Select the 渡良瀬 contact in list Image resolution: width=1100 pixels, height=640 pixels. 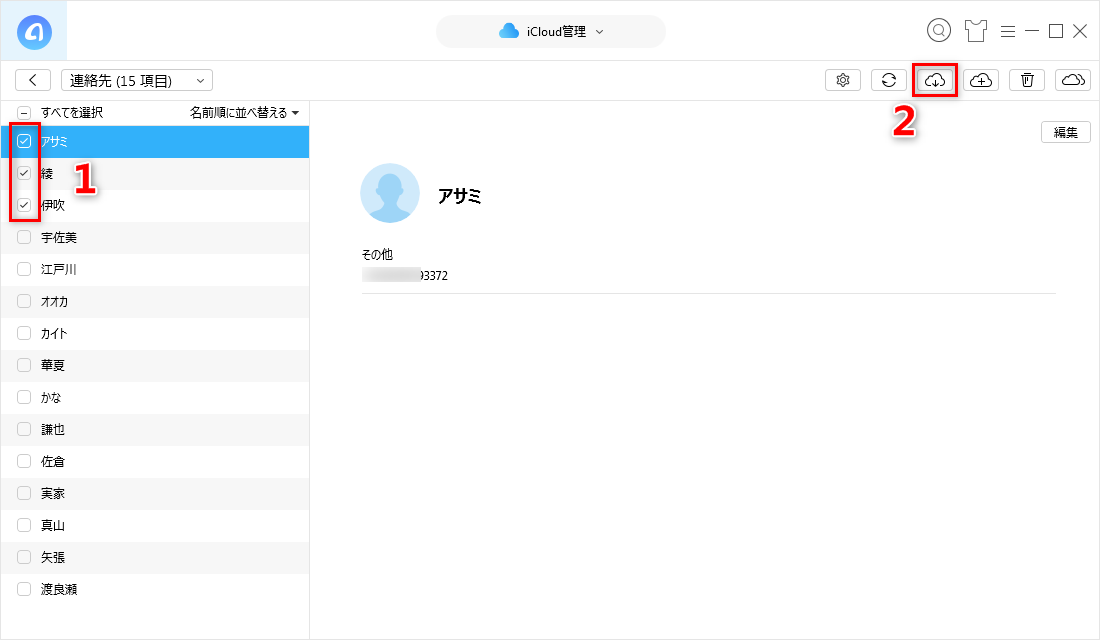[59, 589]
